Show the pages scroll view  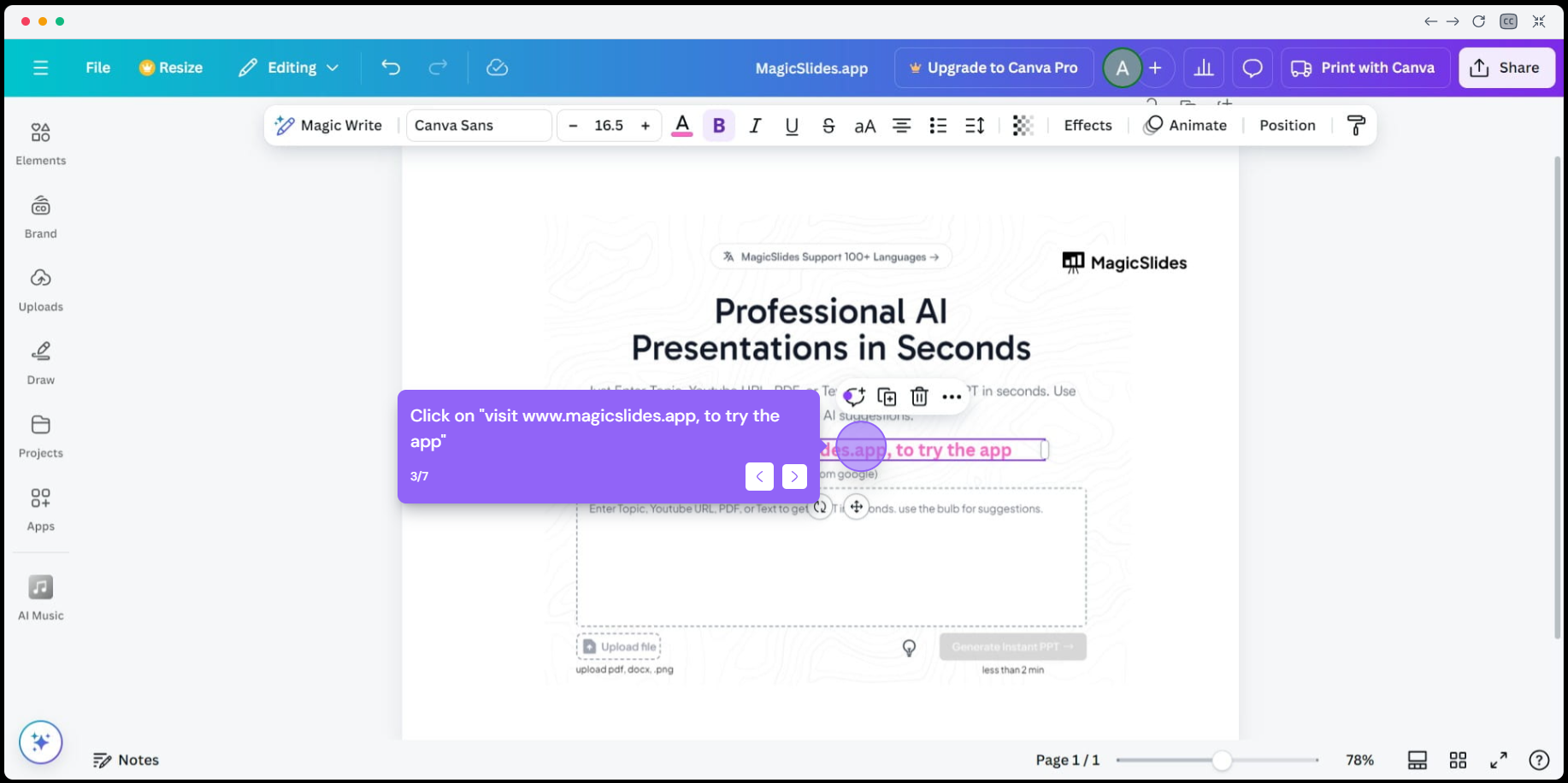coord(1418,760)
